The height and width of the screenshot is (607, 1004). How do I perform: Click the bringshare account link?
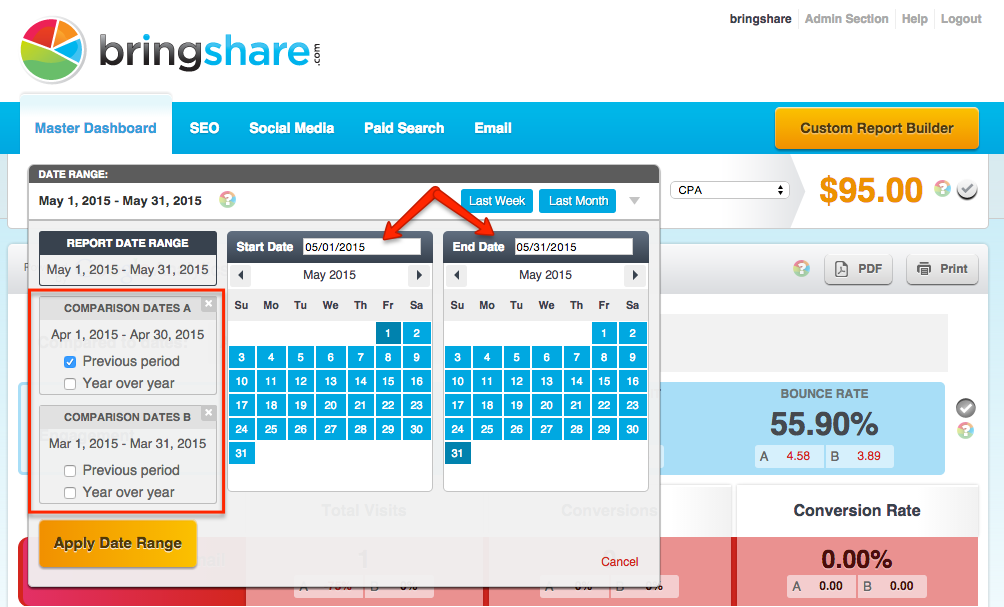[760, 19]
